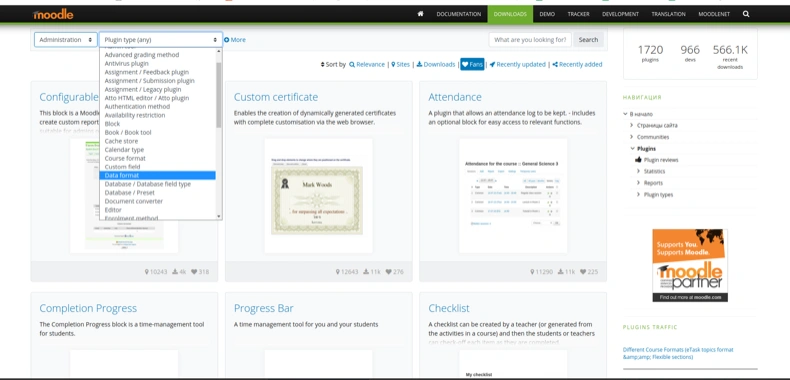Open the MOODLENET navbar item
Image resolution: width=790 pixels, height=380 pixels.
tap(713, 14)
